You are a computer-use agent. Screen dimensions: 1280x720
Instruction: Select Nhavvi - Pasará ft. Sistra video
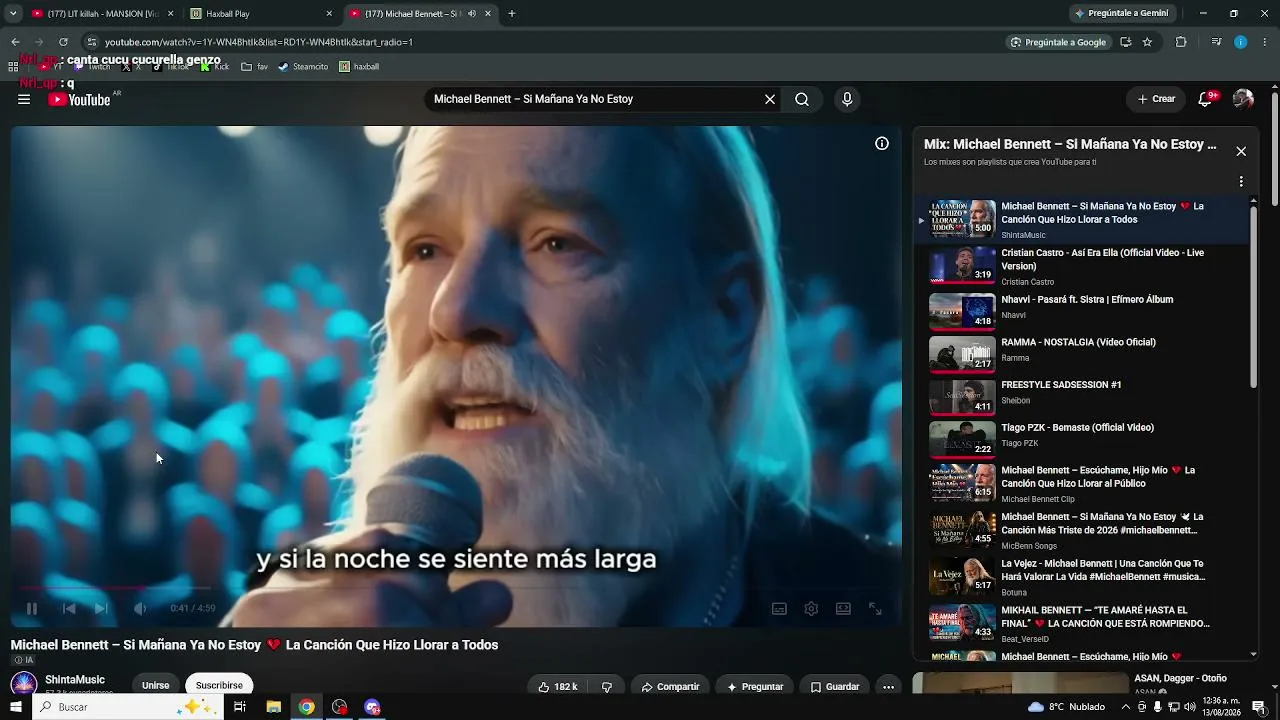tap(1082, 310)
